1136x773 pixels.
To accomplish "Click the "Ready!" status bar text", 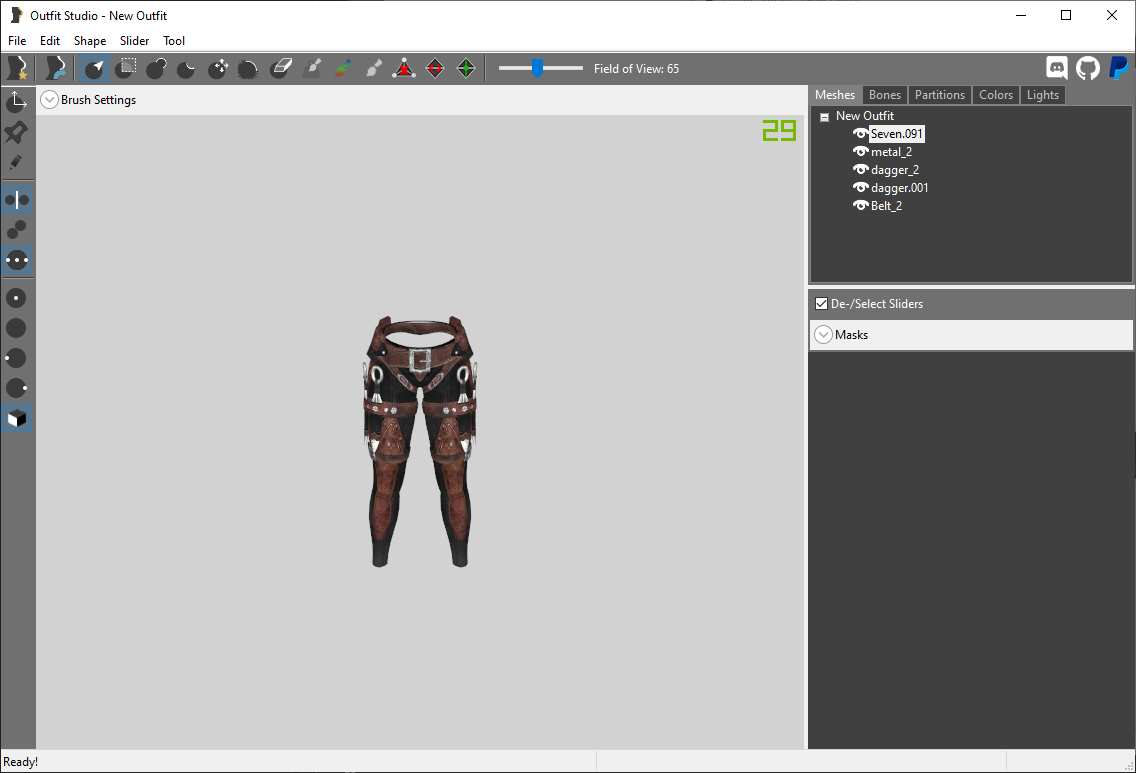I will click(20, 762).
